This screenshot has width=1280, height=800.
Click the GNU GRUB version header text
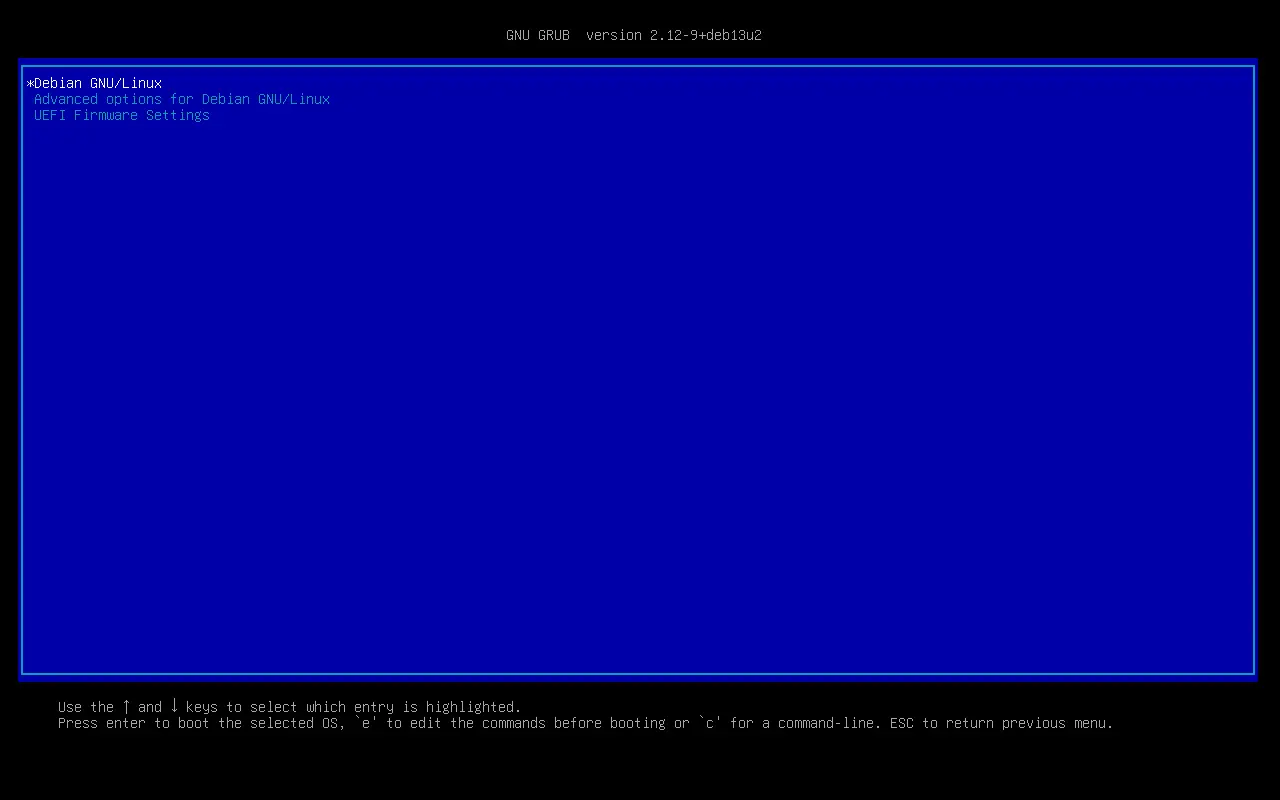point(634,35)
